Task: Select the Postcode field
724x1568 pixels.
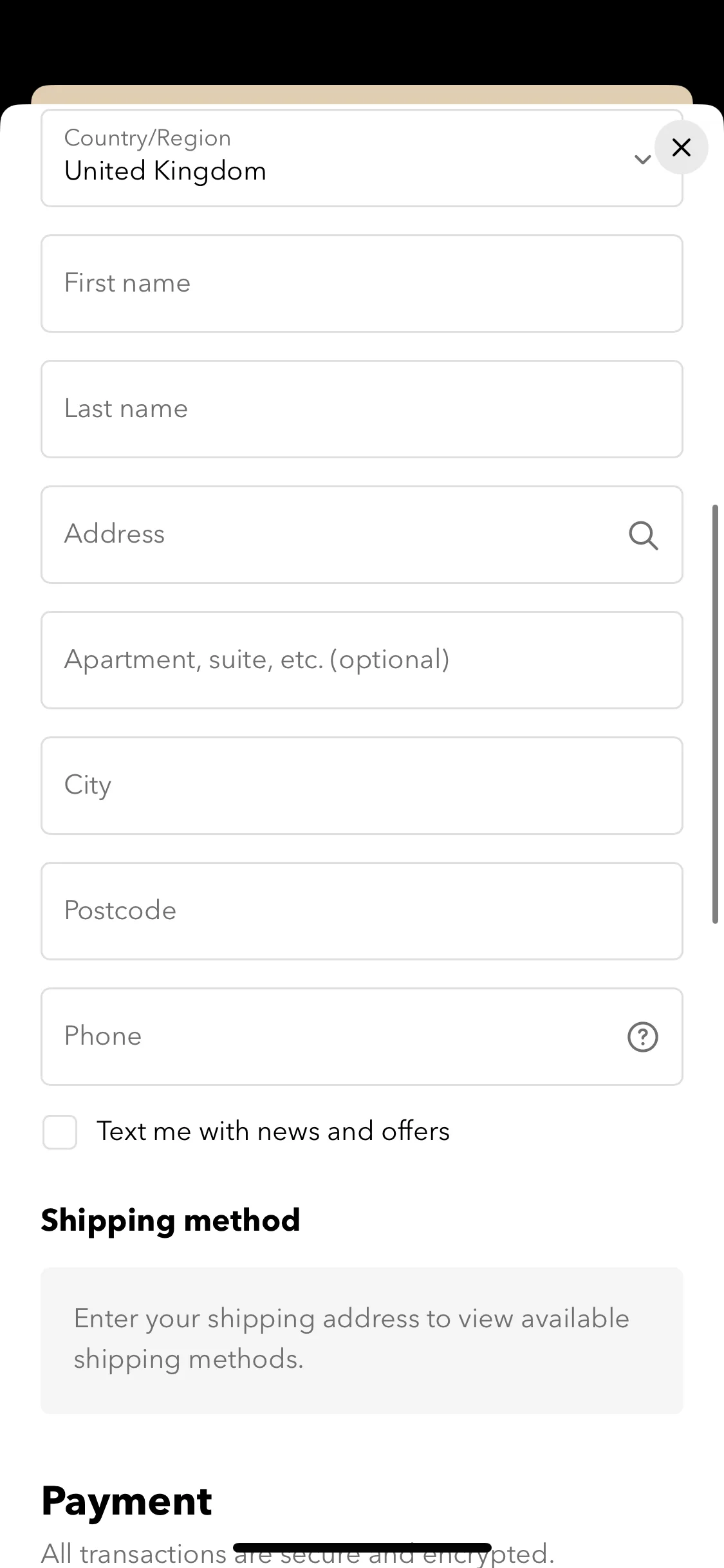Action: click(362, 911)
